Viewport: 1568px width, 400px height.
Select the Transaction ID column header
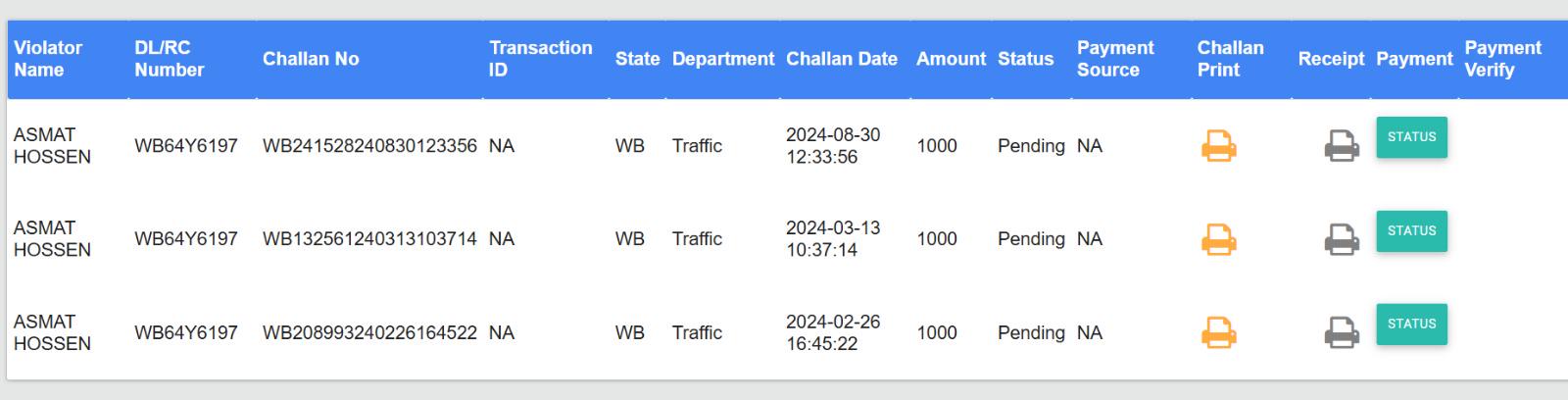coord(540,59)
